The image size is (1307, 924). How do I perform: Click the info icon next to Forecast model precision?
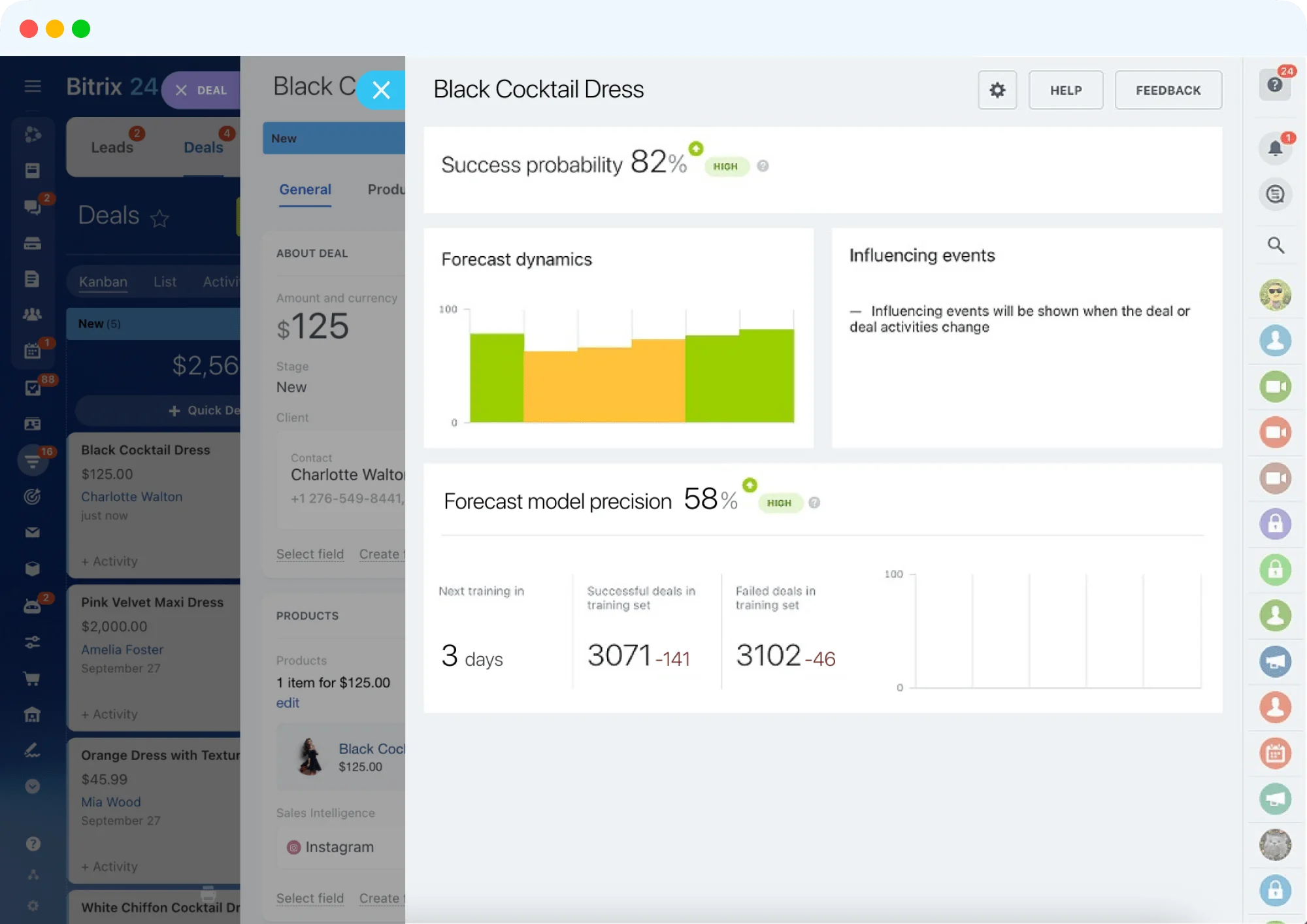(x=814, y=503)
